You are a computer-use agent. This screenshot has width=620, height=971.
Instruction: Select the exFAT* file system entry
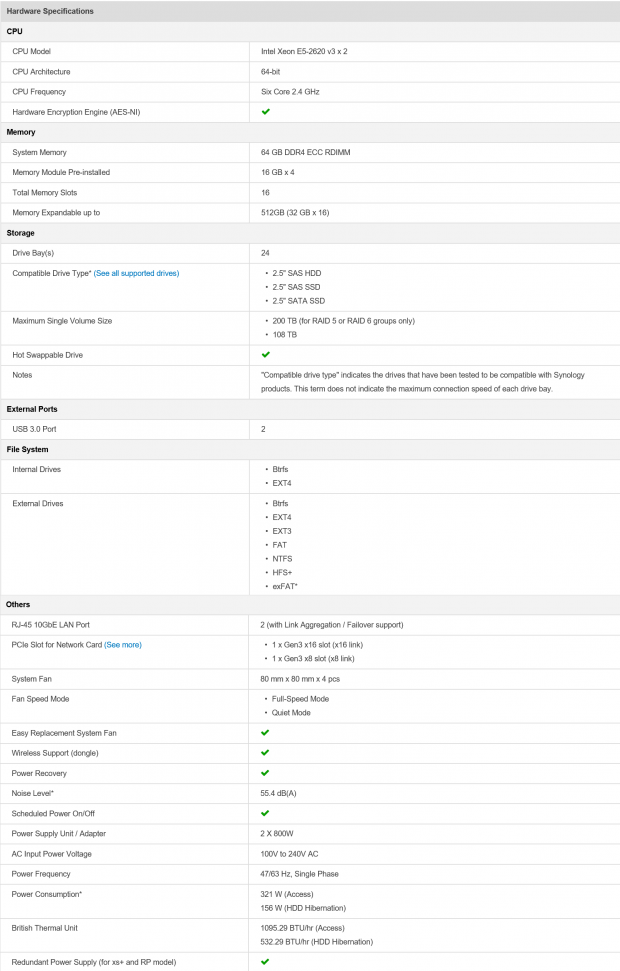pos(285,586)
